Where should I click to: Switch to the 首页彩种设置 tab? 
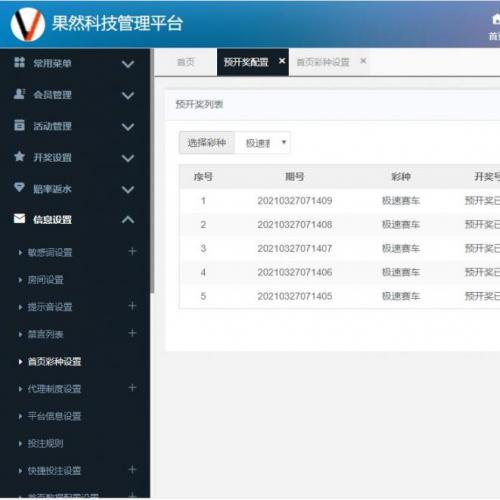(323, 62)
